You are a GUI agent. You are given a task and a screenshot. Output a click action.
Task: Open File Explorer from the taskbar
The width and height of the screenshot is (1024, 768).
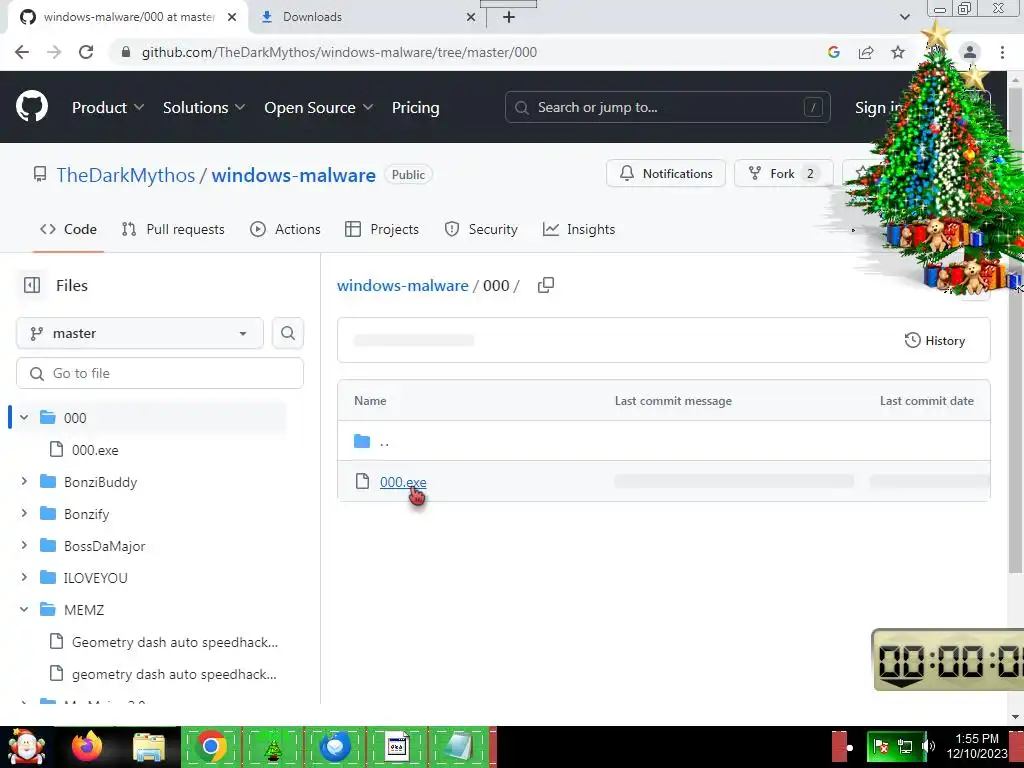pyautogui.click(x=149, y=747)
